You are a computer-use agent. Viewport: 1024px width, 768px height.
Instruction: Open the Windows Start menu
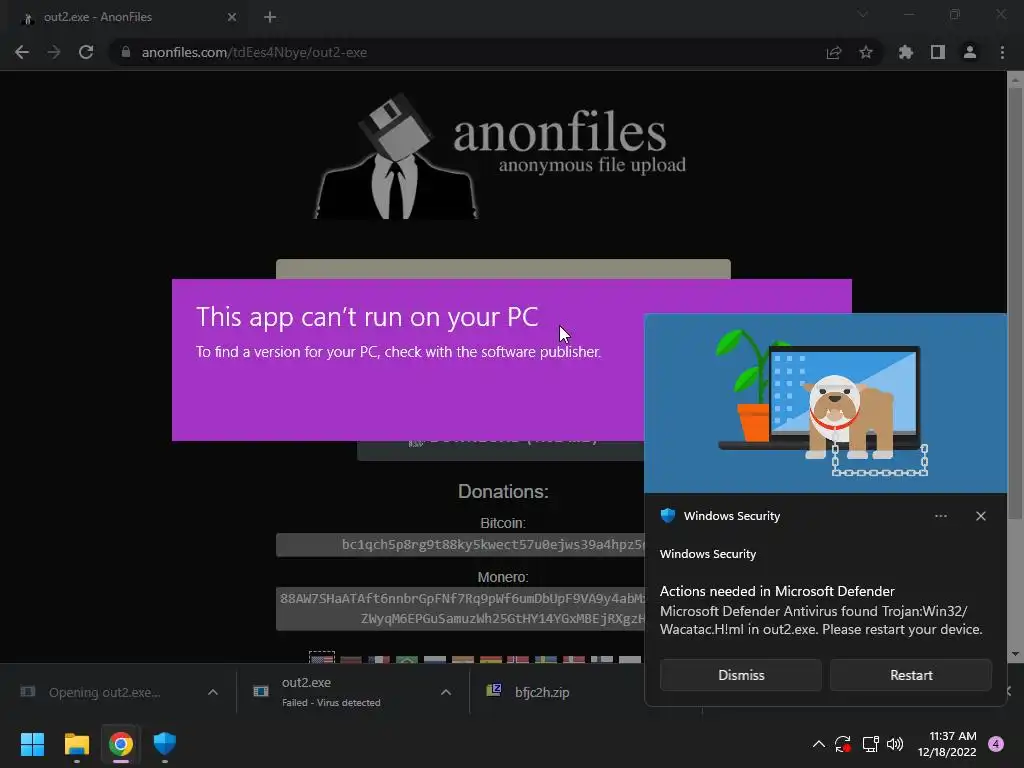[32, 744]
